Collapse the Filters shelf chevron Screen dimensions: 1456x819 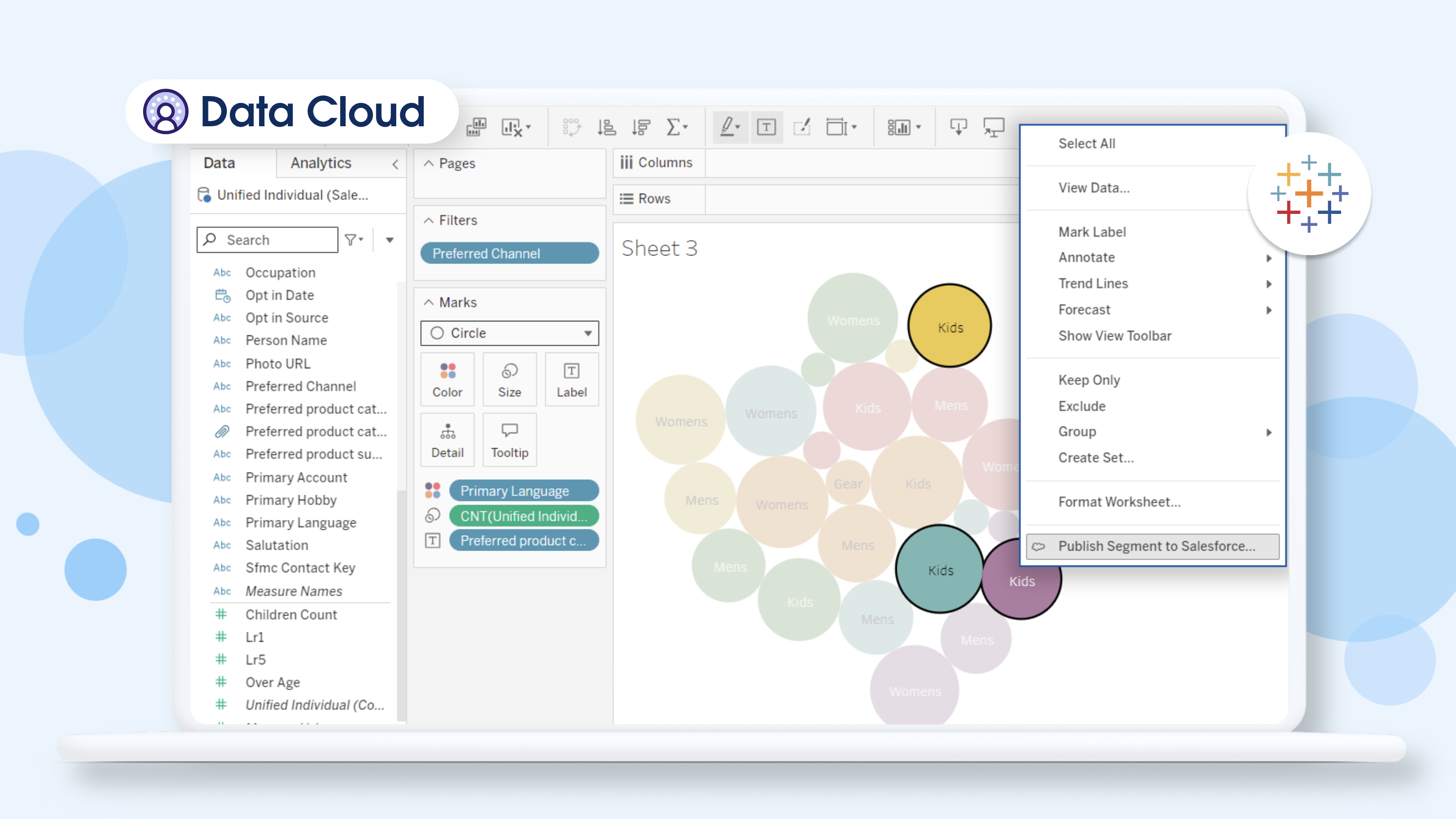click(429, 220)
